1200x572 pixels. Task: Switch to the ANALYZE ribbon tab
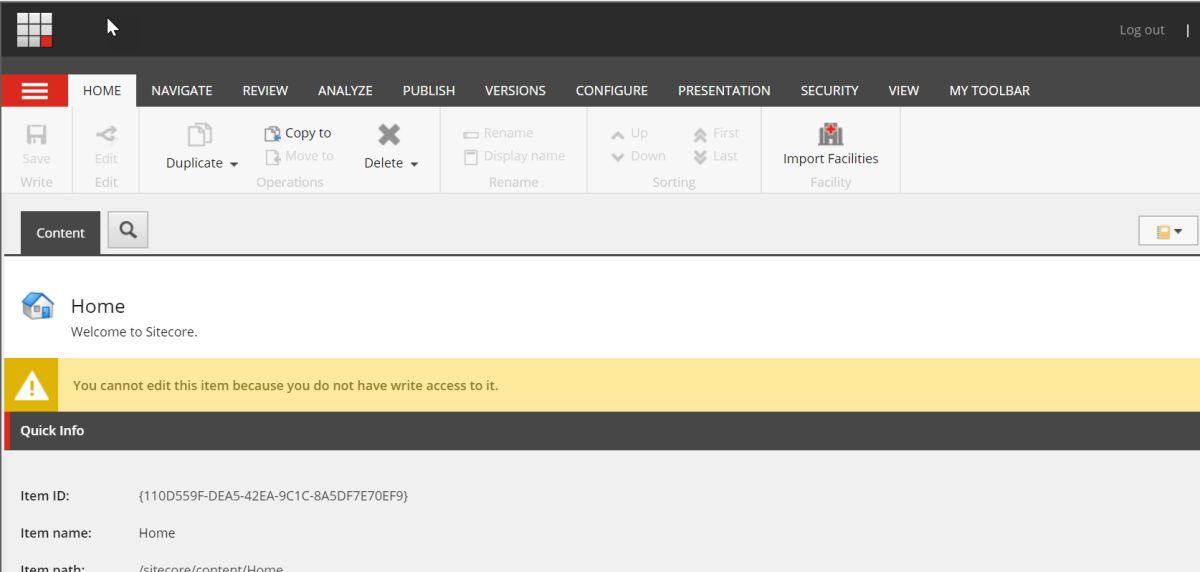click(345, 90)
